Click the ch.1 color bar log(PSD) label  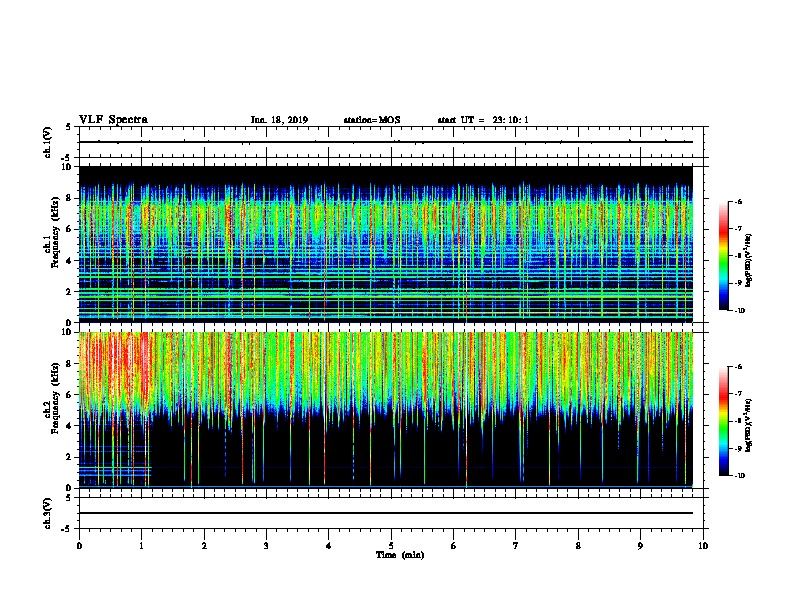click(749, 261)
